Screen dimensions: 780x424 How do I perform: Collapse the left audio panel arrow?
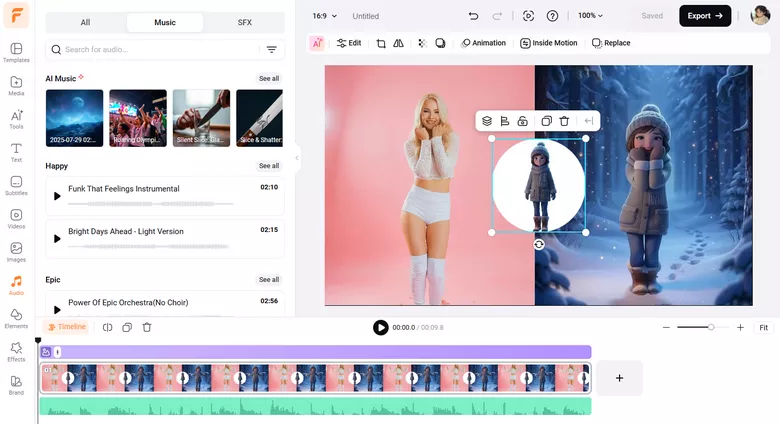297,158
